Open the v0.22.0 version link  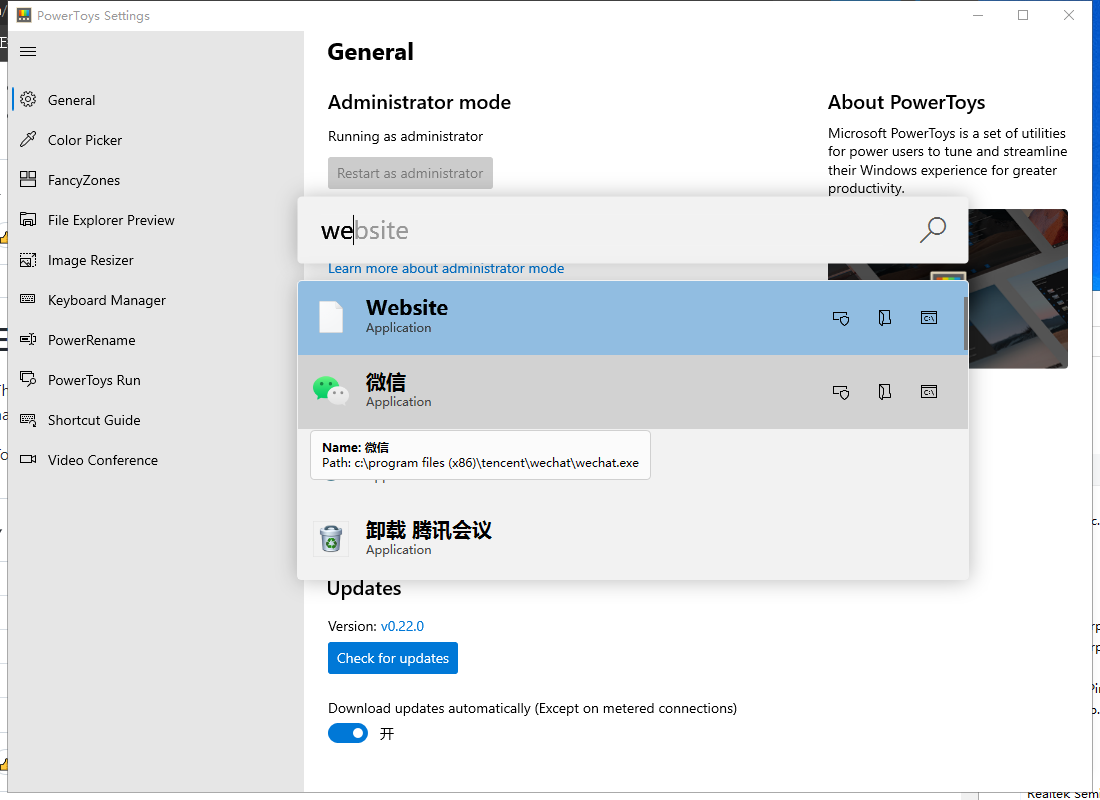click(x=402, y=626)
